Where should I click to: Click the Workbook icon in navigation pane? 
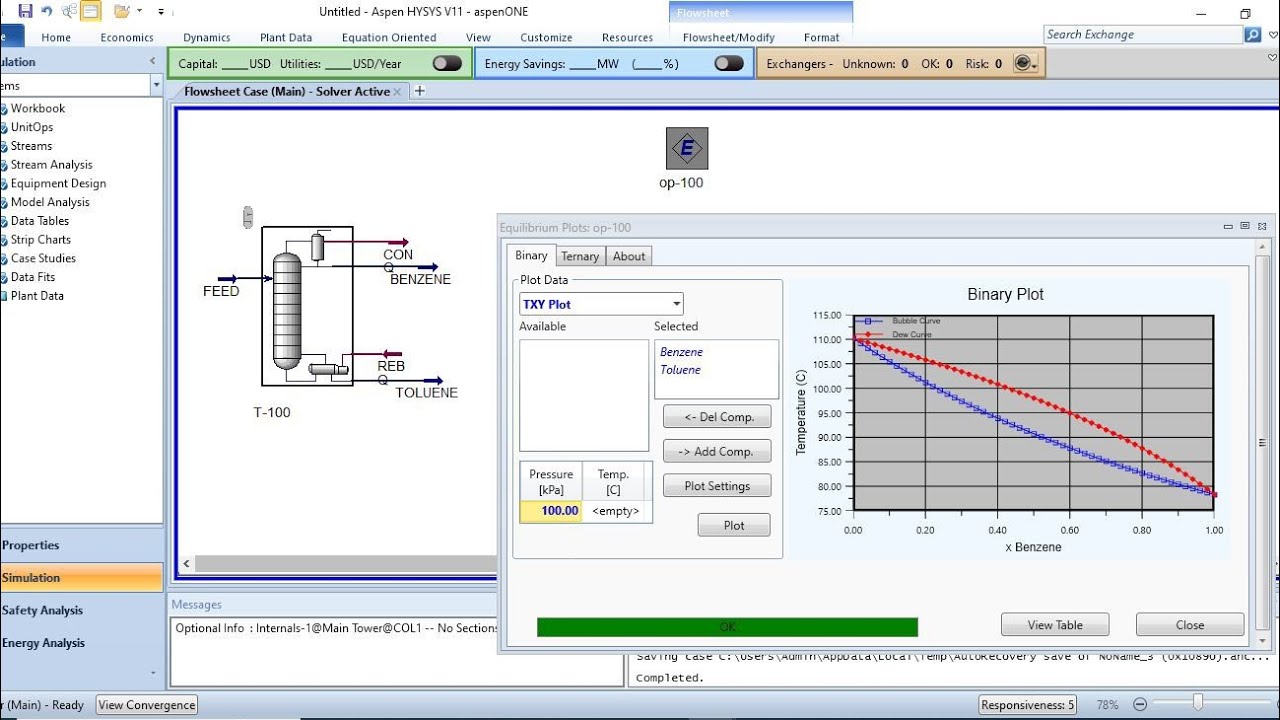click(3, 109)
